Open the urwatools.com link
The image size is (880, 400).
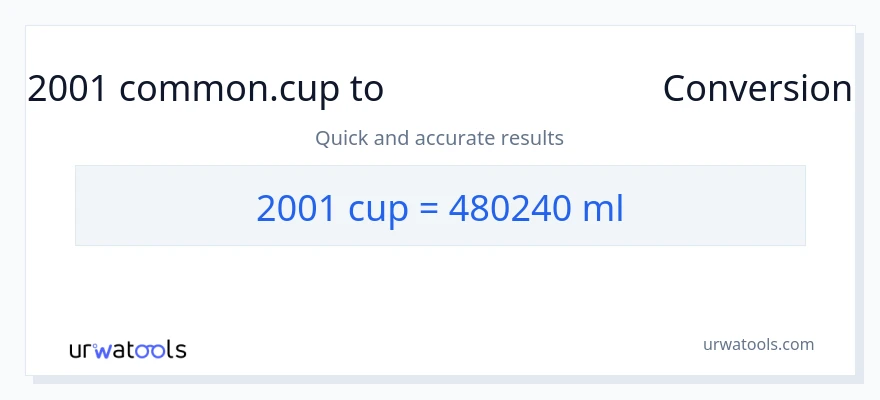click(x=758, y=344)
